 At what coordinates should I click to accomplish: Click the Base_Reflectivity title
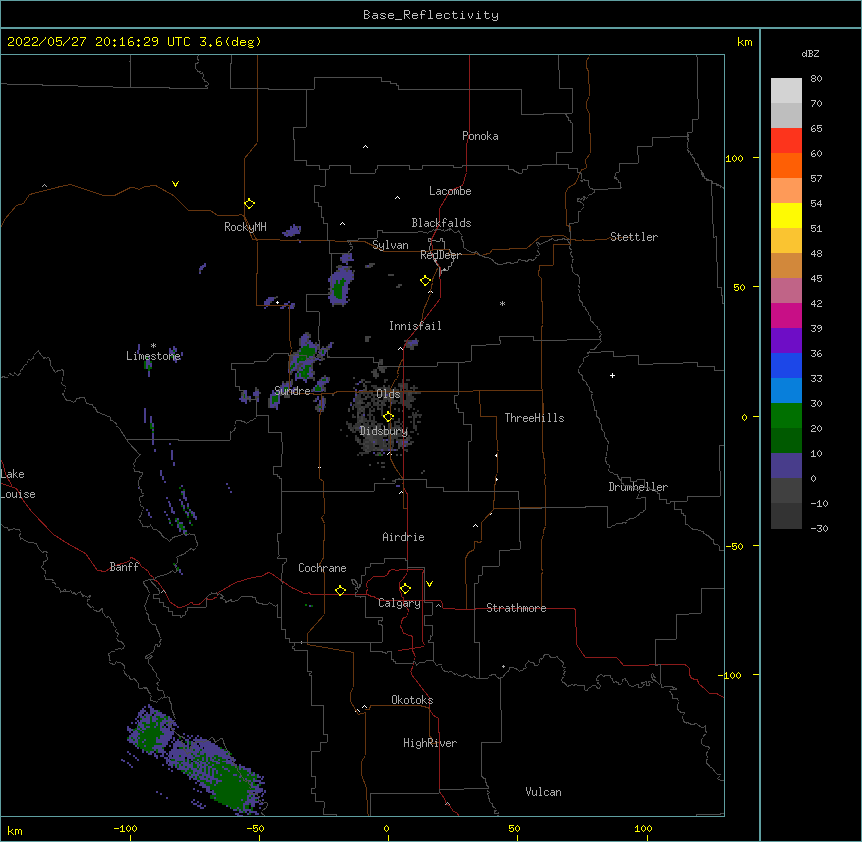[x=431, y=15]
